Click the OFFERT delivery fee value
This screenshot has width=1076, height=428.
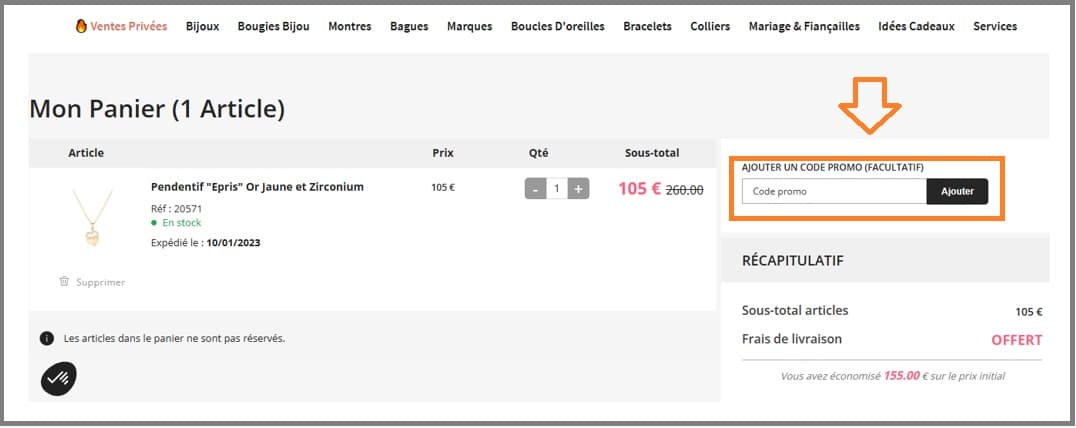click(x=1016, y=340)
